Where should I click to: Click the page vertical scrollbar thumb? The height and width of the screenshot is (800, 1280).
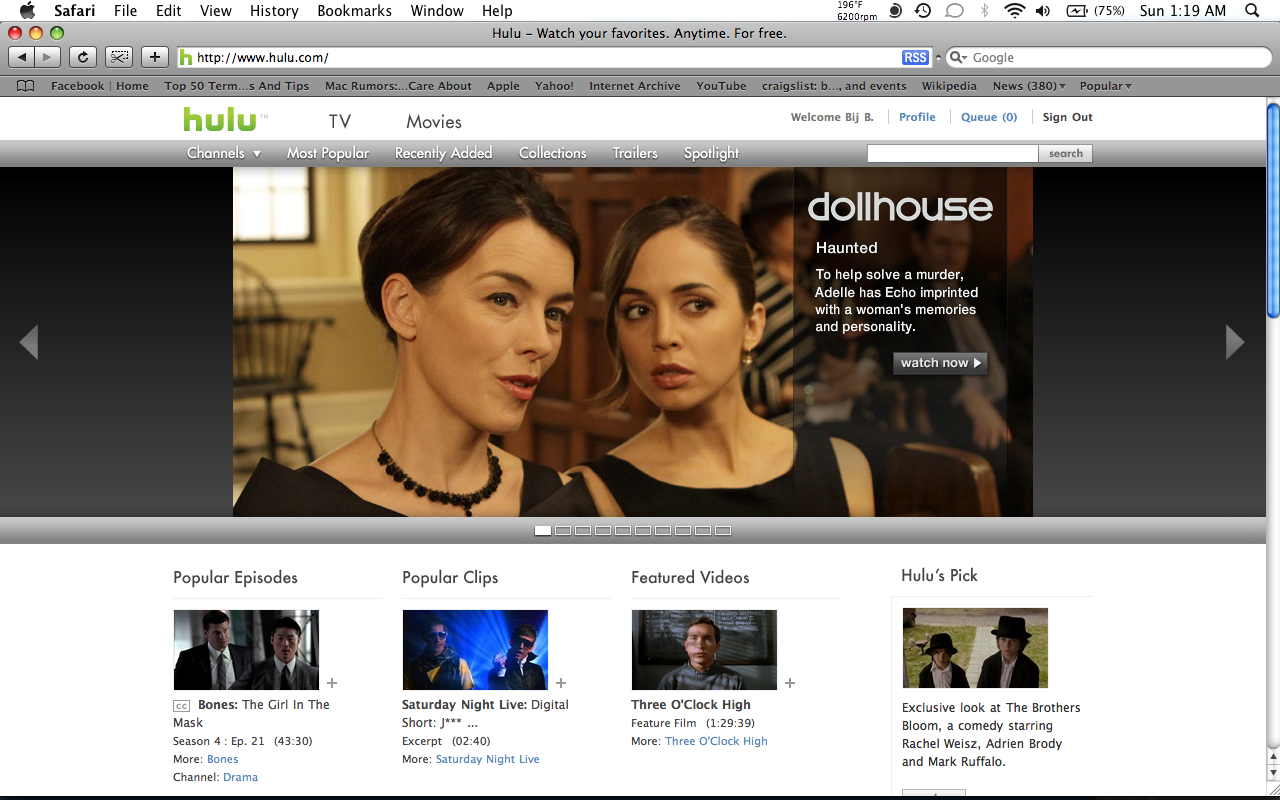tap(1273, 210)
